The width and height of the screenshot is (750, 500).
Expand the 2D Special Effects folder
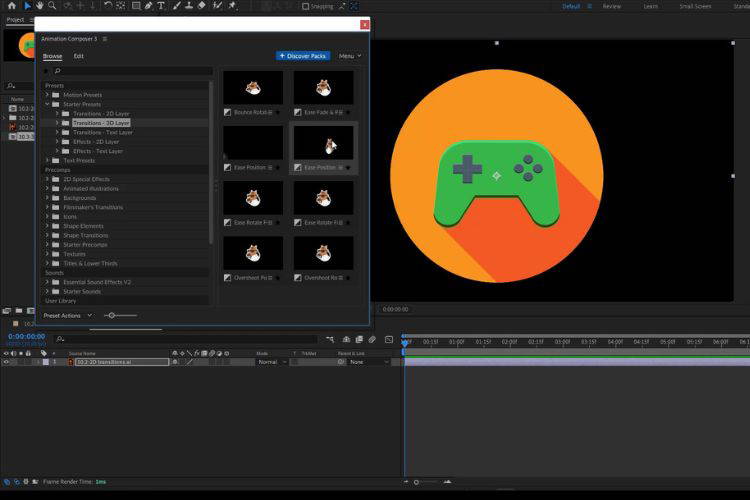click(47, 179)
